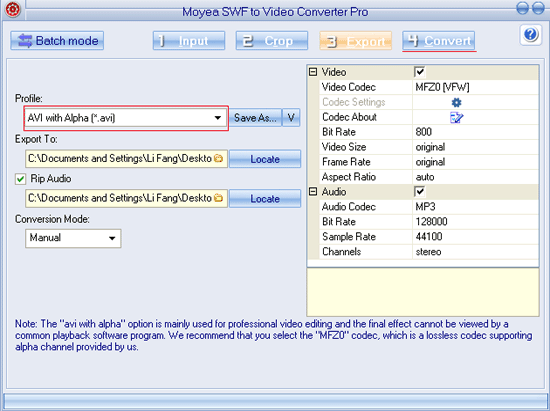Click the Codec Settings row label
Viewport: 550px width, 411px height.
(x=354, y=102)
